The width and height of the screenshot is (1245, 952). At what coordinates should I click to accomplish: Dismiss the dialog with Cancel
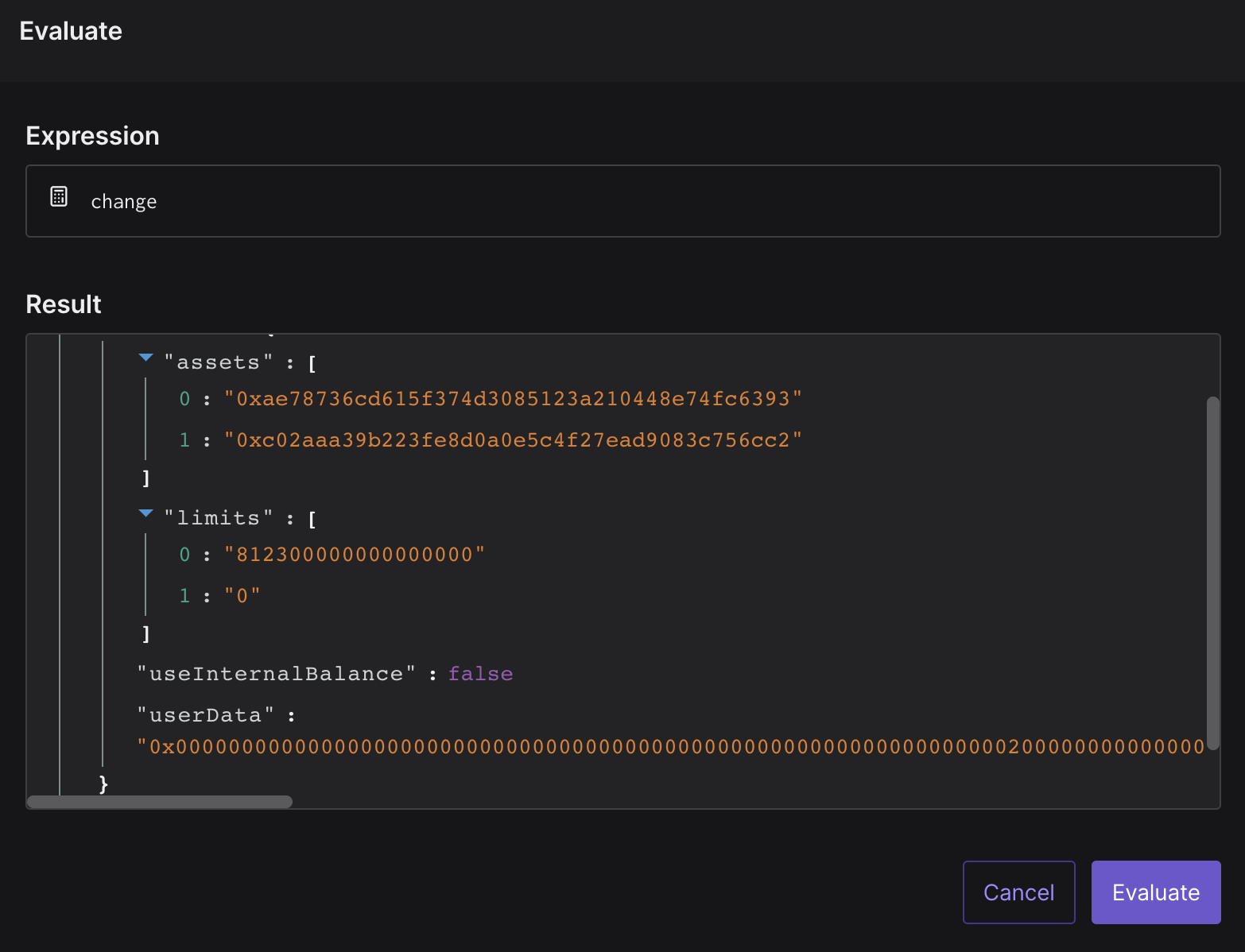[1018, 892]
